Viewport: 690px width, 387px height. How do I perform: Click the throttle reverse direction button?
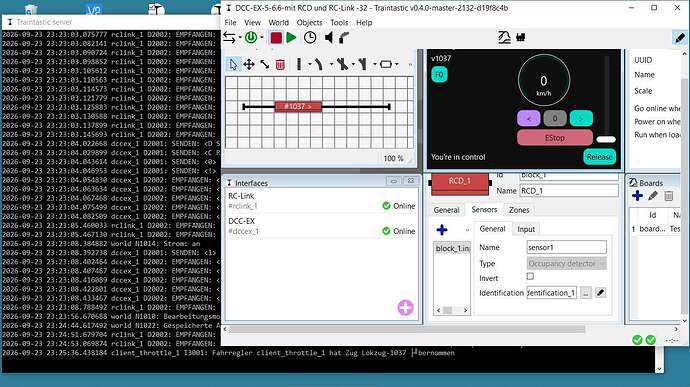point(529,118)
